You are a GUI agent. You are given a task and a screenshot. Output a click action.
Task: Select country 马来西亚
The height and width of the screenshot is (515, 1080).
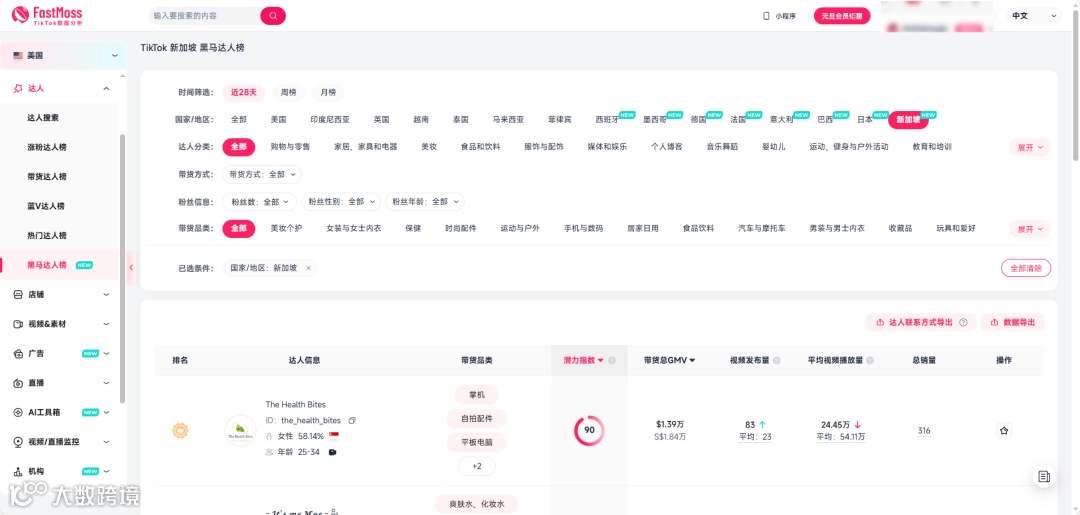tap(508, 120)
